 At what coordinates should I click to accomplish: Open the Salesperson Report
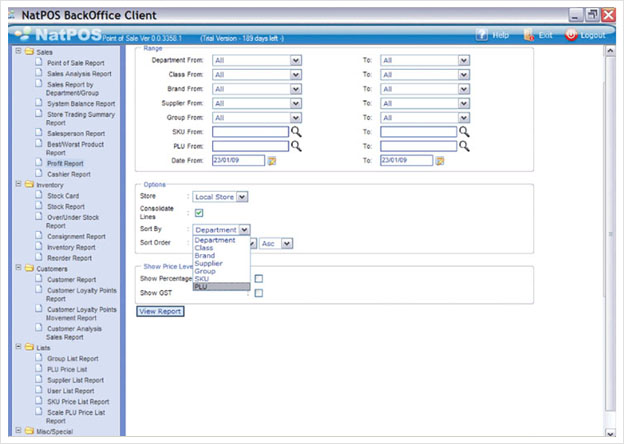click(x=76, y=133)
